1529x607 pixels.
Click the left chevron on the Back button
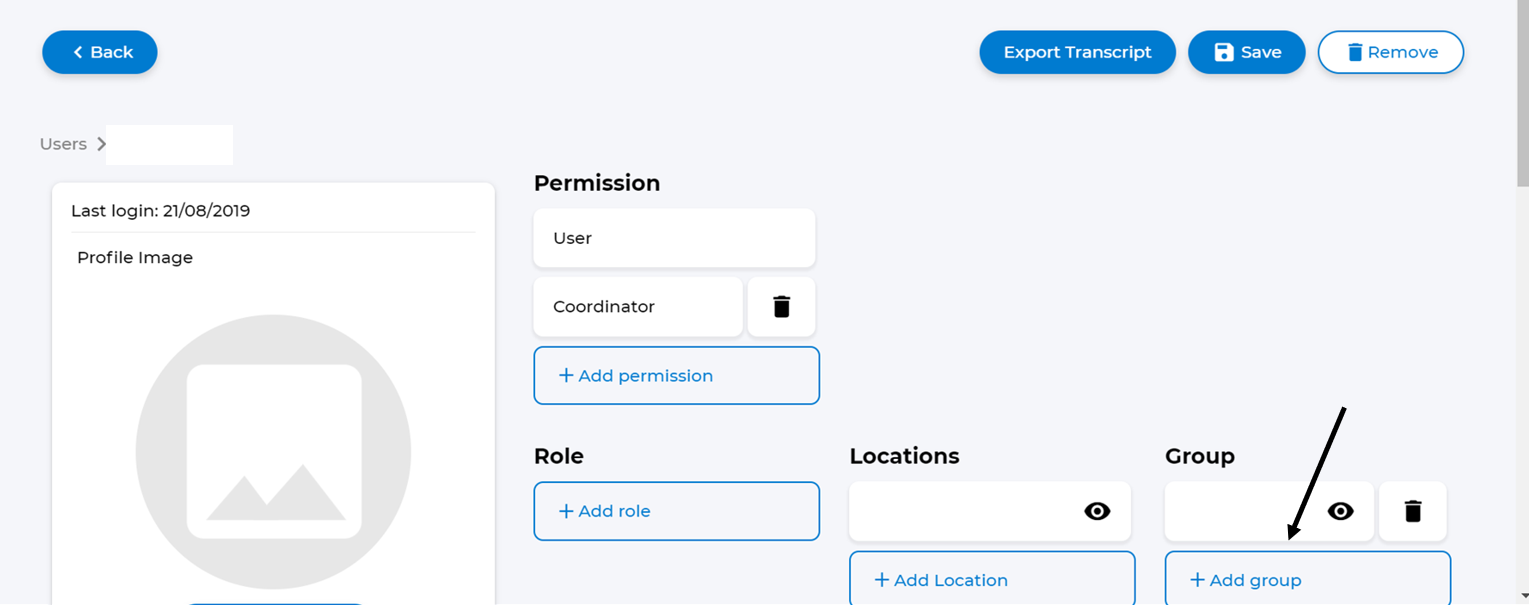[x=78, y=52]
